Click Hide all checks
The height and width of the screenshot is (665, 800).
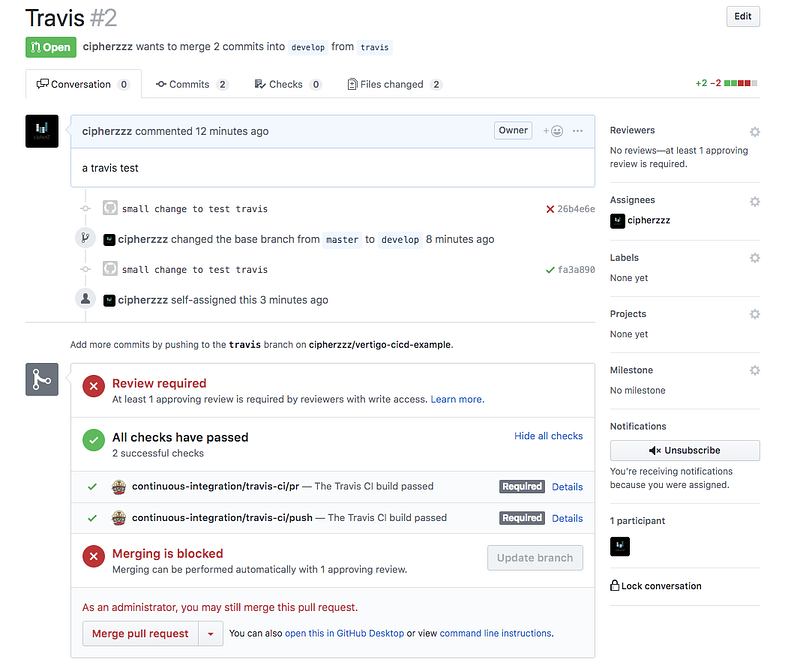(x=548, y=436)
